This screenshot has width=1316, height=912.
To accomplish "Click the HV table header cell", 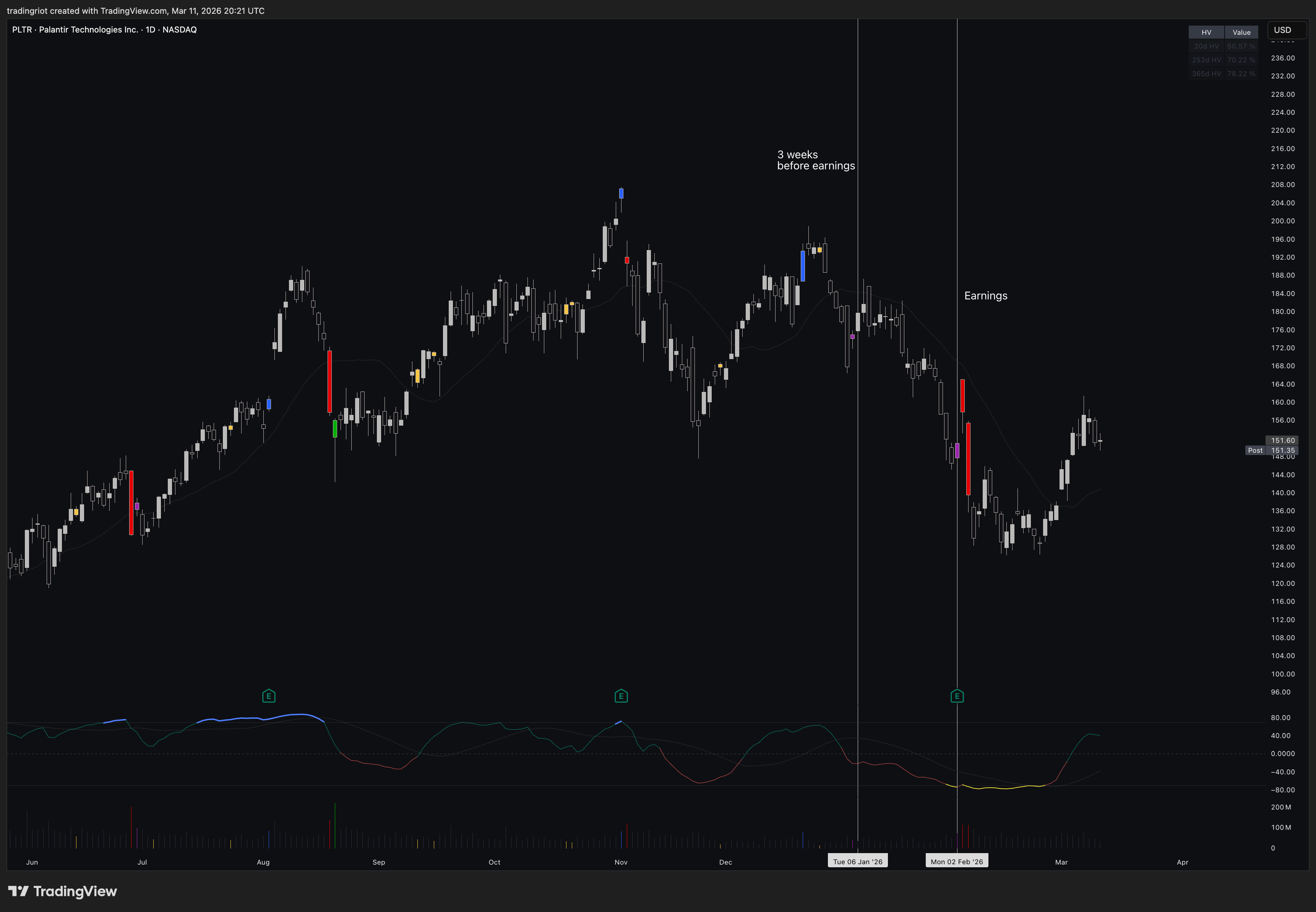I will click(1206, 33).
